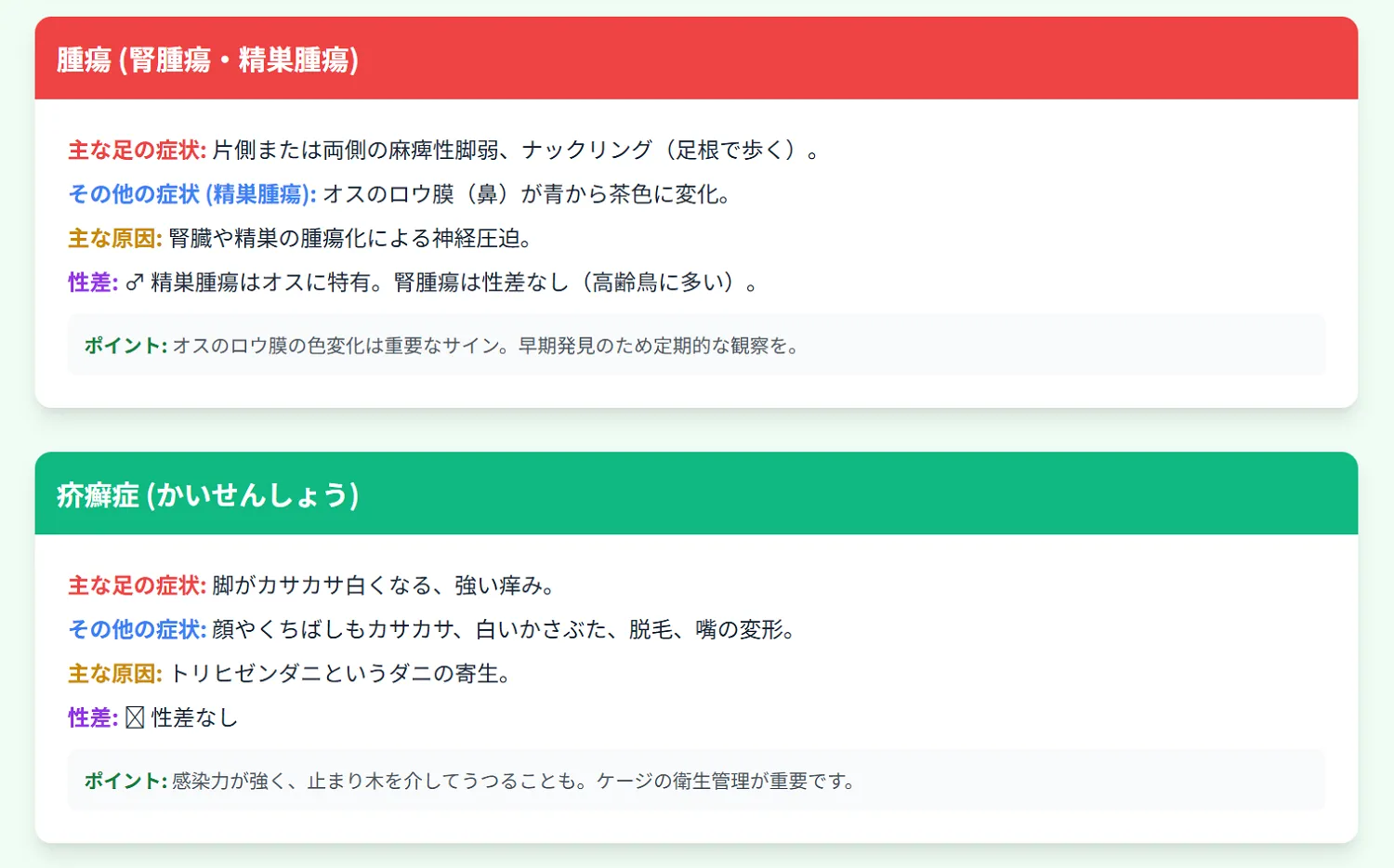Image resolution: width=1394 pixels, height=868 pixels.
Task: Select the red 主な足の症状 label in scabies card
Action: [138, 585]
